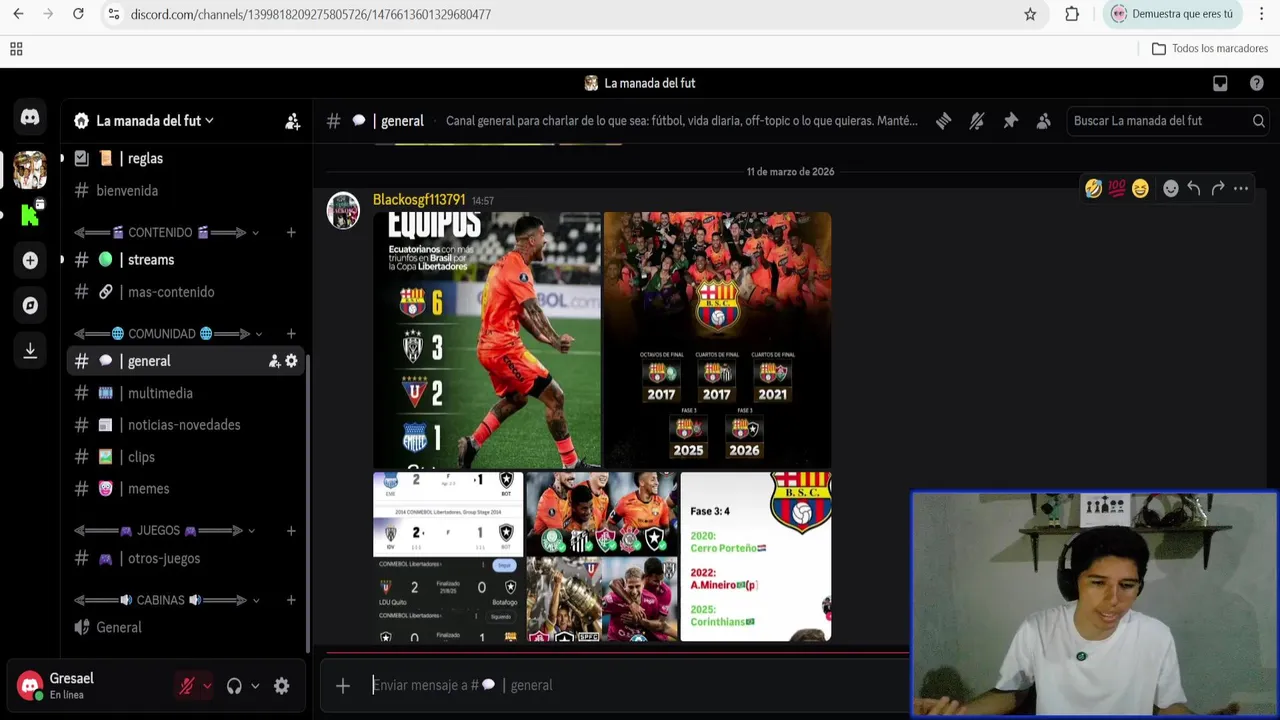
Task: React with grinning squint emoji on message
Action: pos(1140,188)
